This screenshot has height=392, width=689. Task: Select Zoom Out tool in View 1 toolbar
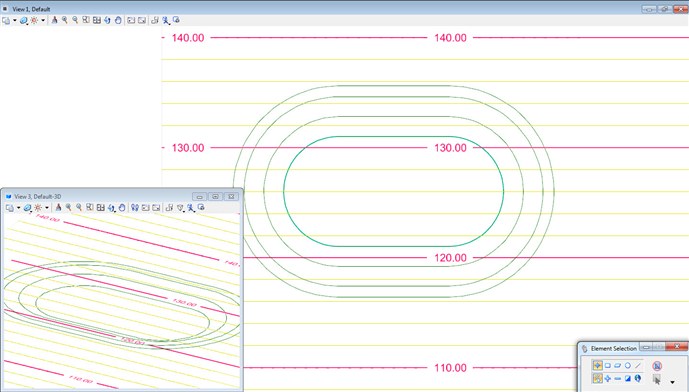click(x=75, y=20)
